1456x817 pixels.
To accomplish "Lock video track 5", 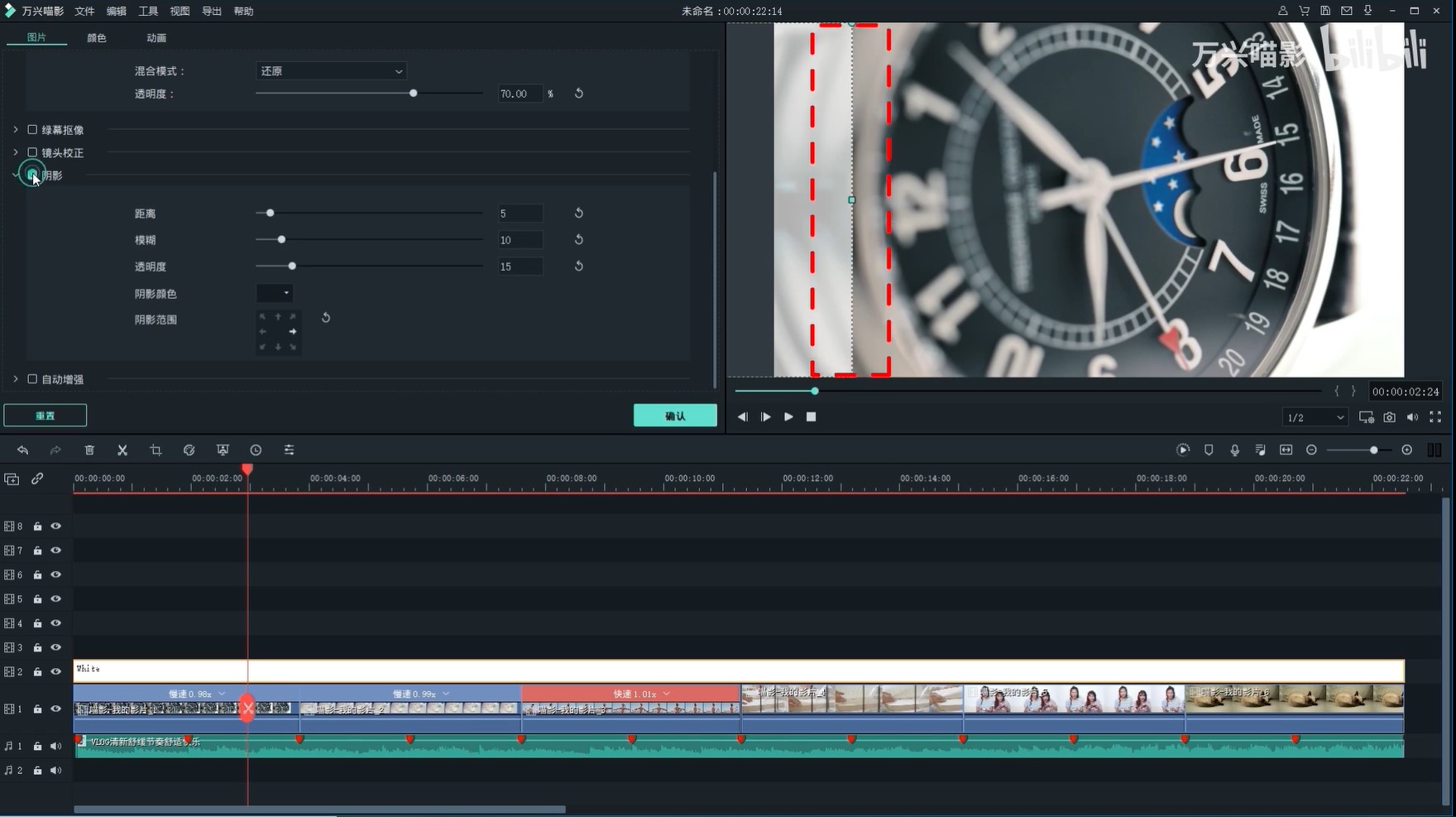I will (37, 599).
